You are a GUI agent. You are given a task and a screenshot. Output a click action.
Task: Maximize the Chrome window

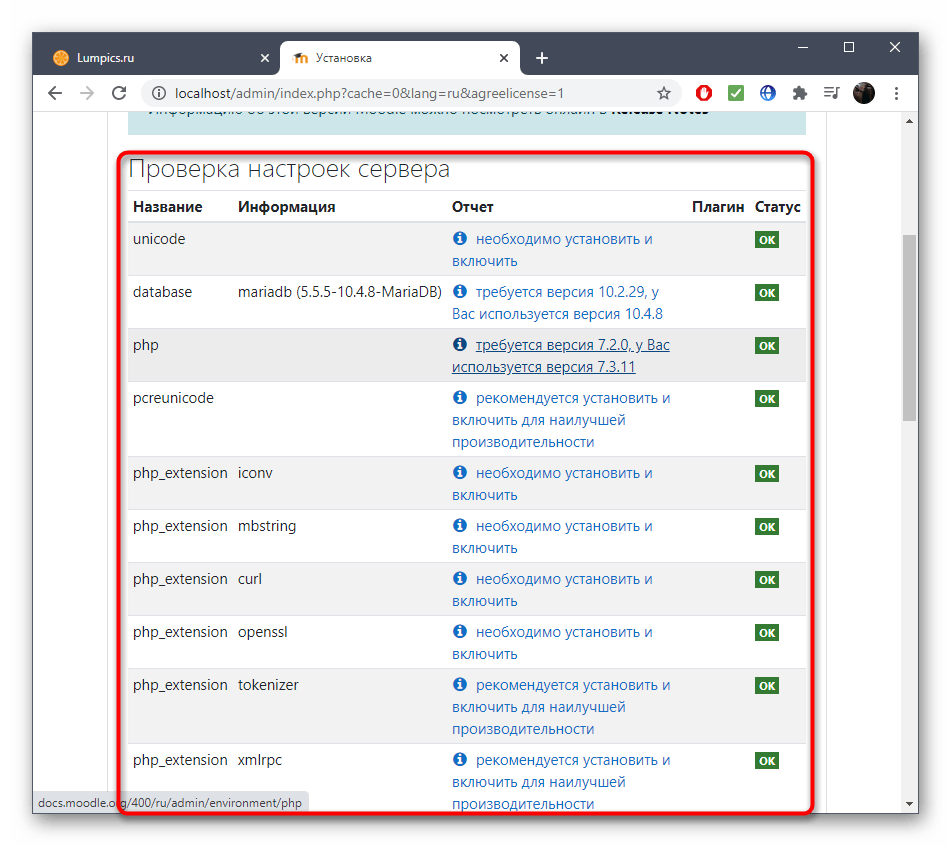point(849,47)
